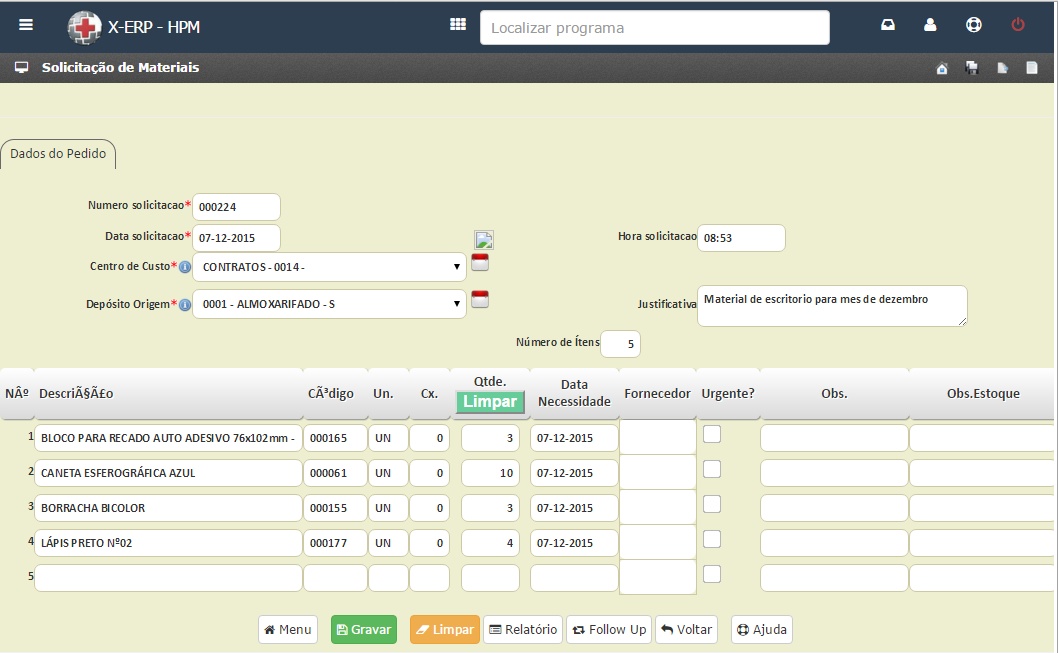Click the last document icon in title bar
The width and height of the screenshot is (1058, 653).
(1032, 67)
